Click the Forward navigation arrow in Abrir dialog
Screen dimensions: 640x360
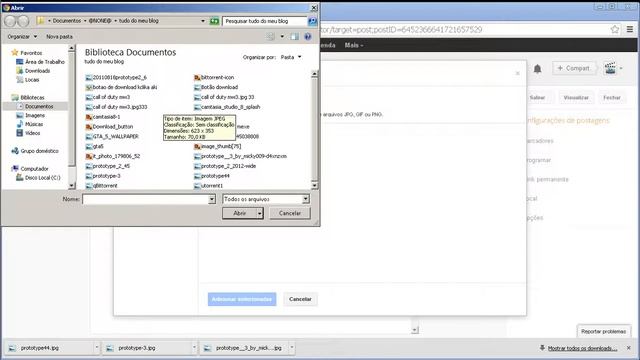tap(23, 21)
